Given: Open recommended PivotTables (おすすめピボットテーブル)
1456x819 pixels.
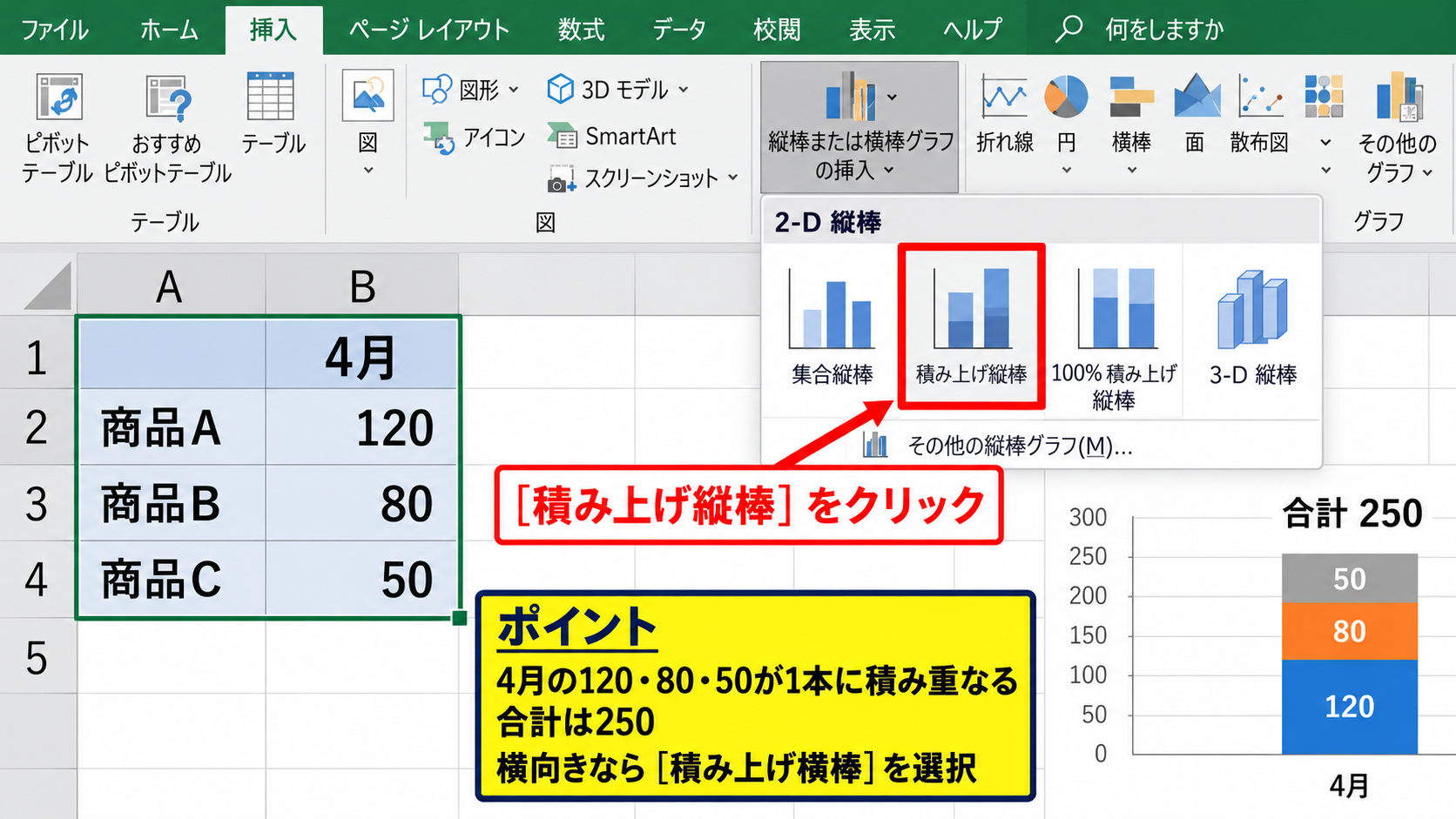Looking at the screenshot, I should click(x=167, y=128).
